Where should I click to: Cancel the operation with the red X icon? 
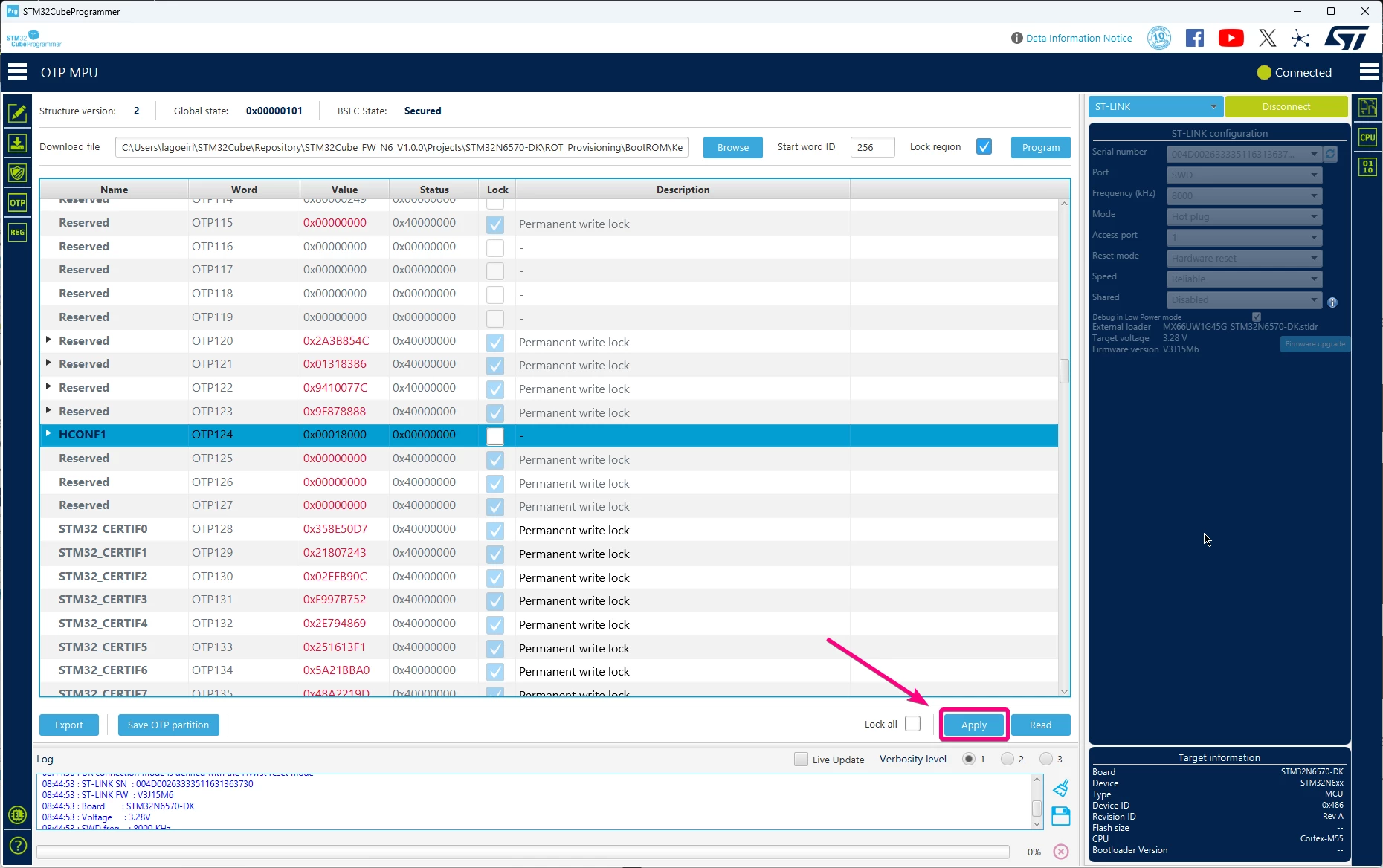tap(1061, 852)
